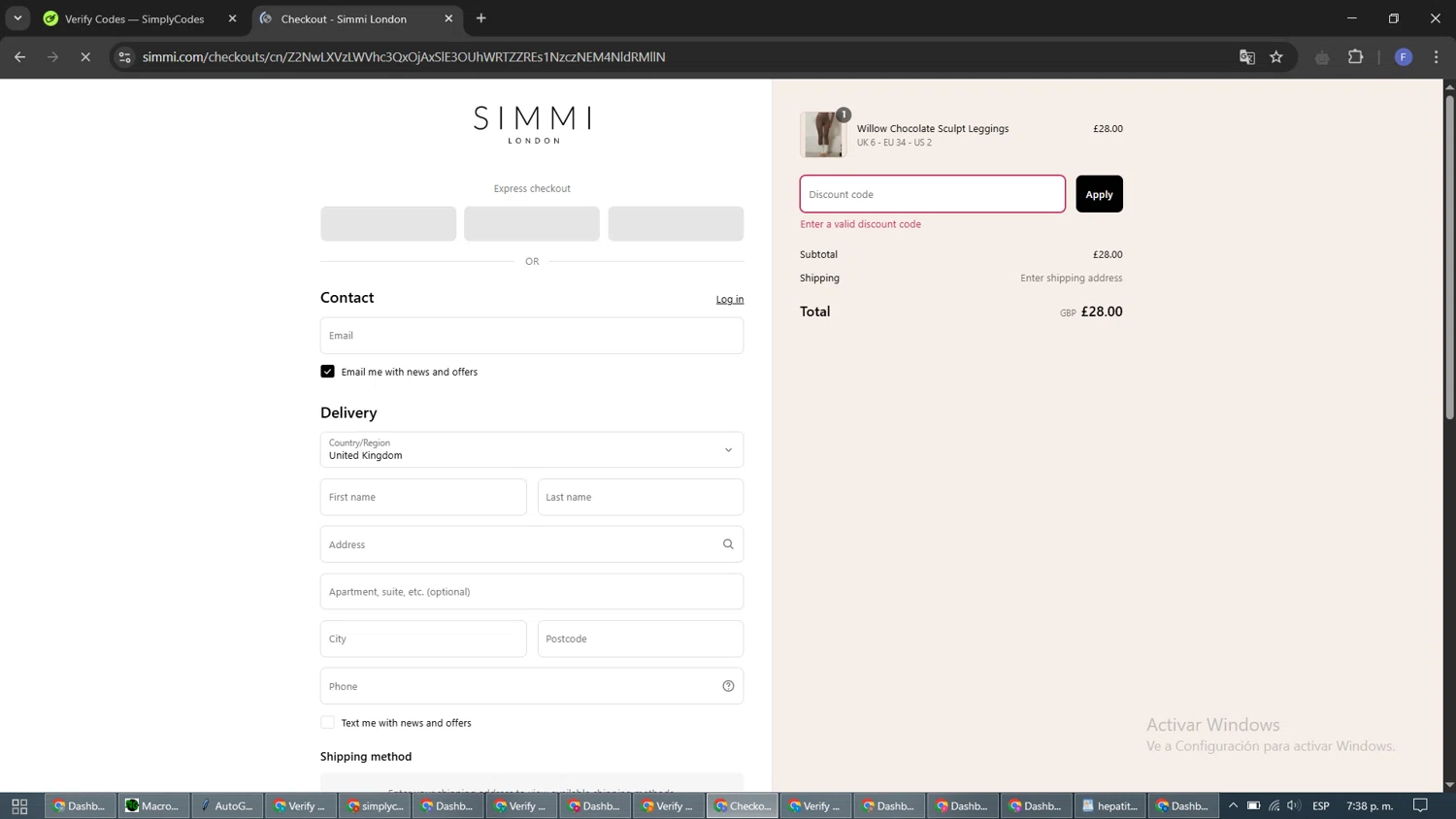Click the battery icon in system tray
Image resolution: width=1456 pixels, height=819 pixels.
coord(1254,805)
